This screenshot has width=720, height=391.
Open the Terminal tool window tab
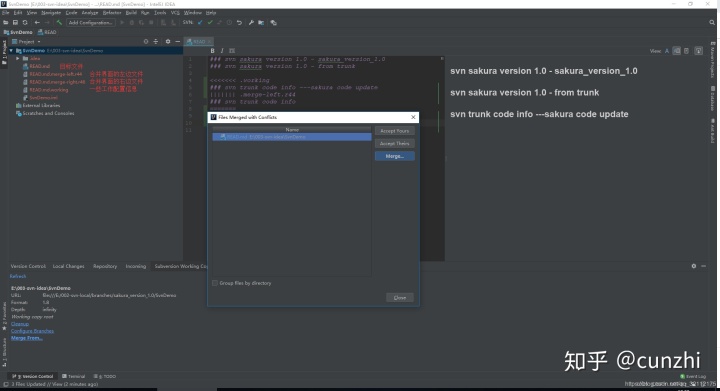[x=73, y=376]
